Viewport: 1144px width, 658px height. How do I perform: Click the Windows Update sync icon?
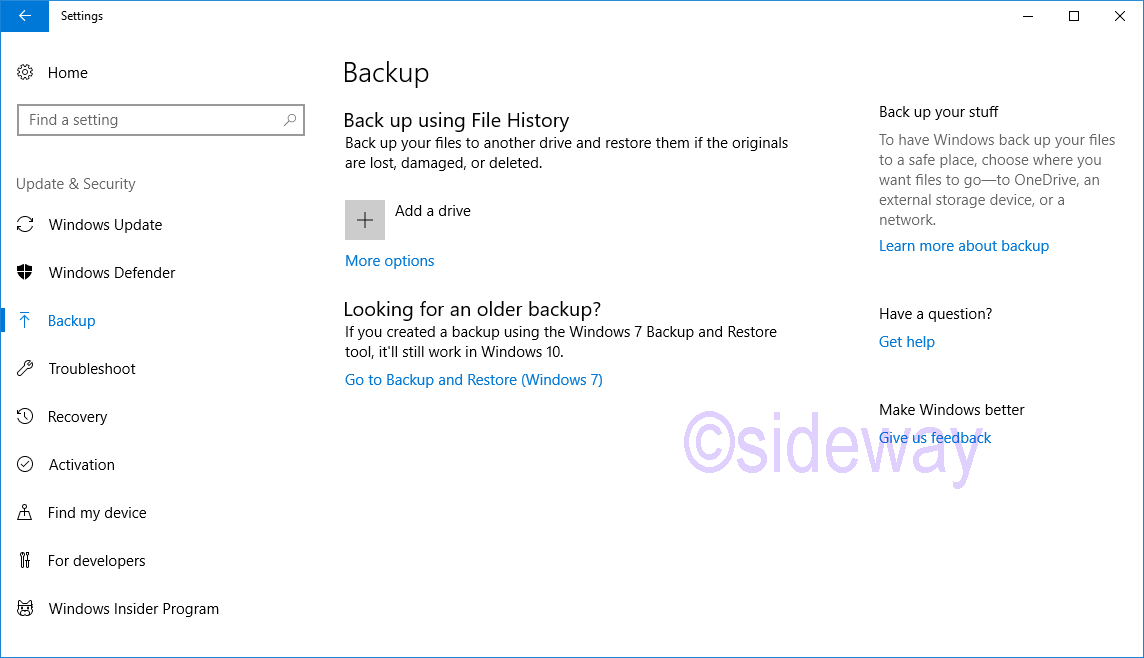(26, 225)
